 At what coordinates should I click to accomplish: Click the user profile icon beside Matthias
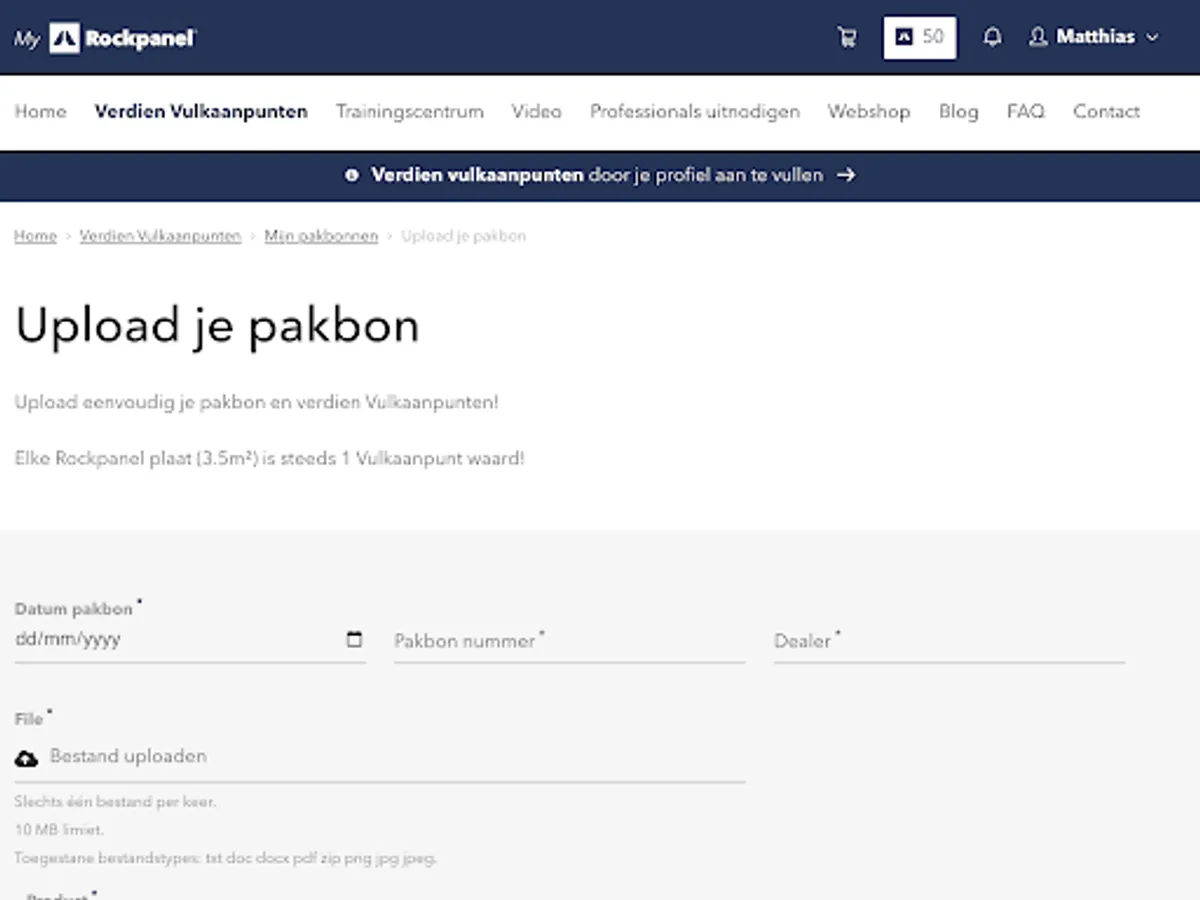(1038, 37)
